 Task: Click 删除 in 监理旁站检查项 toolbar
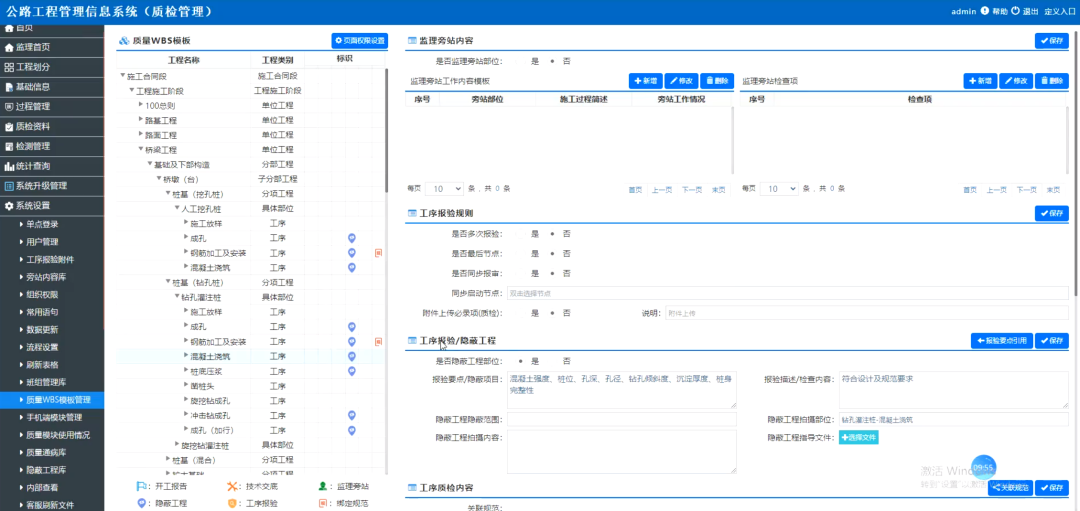coord(1052,81)
